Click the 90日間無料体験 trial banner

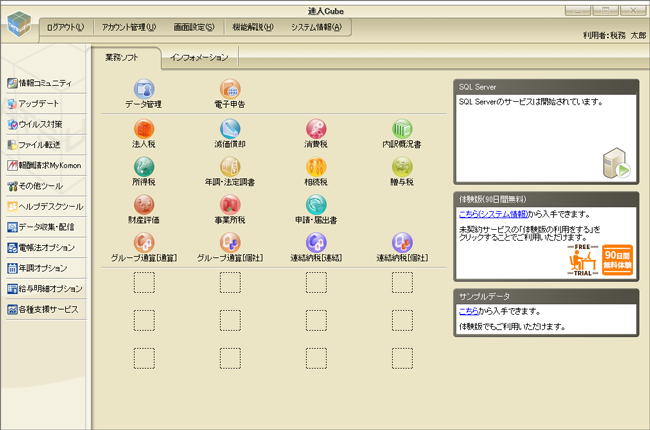pyautogui.click(x=615, y=260)
